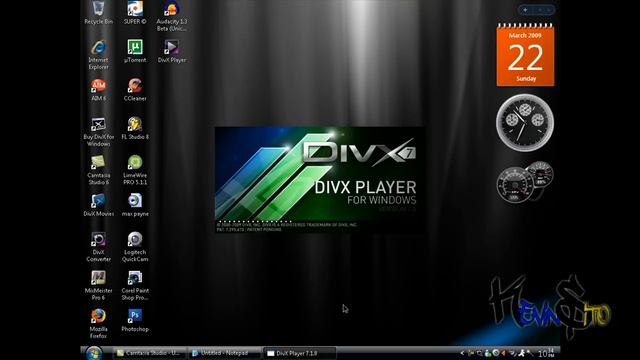The image size is (640, 360).
Task: Click the March 22 calendar gadget
Action: pos(525,55)
